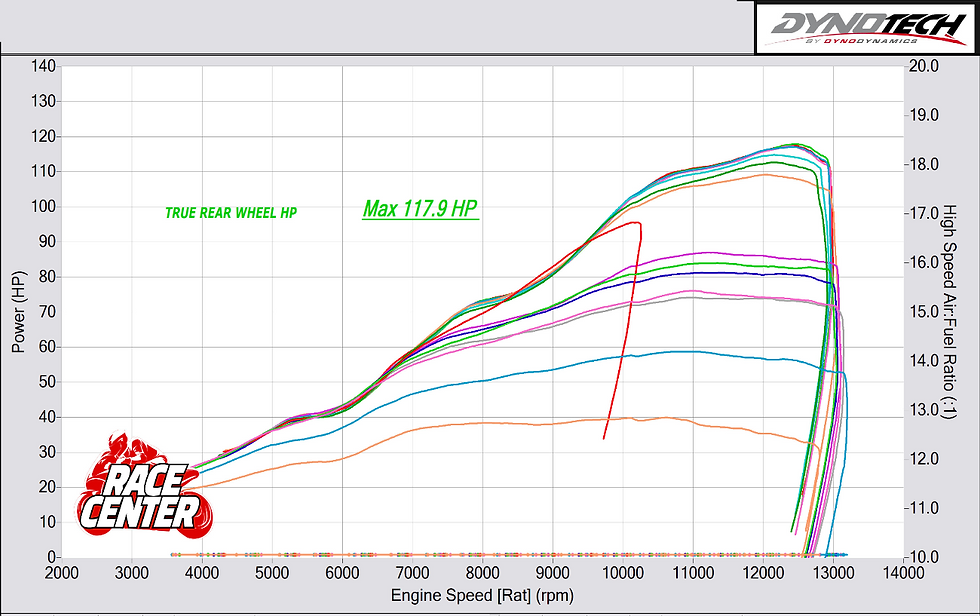Click the 'Power (HP)' axis title
This screenshot has height=616, width=980.
(18, 312)
